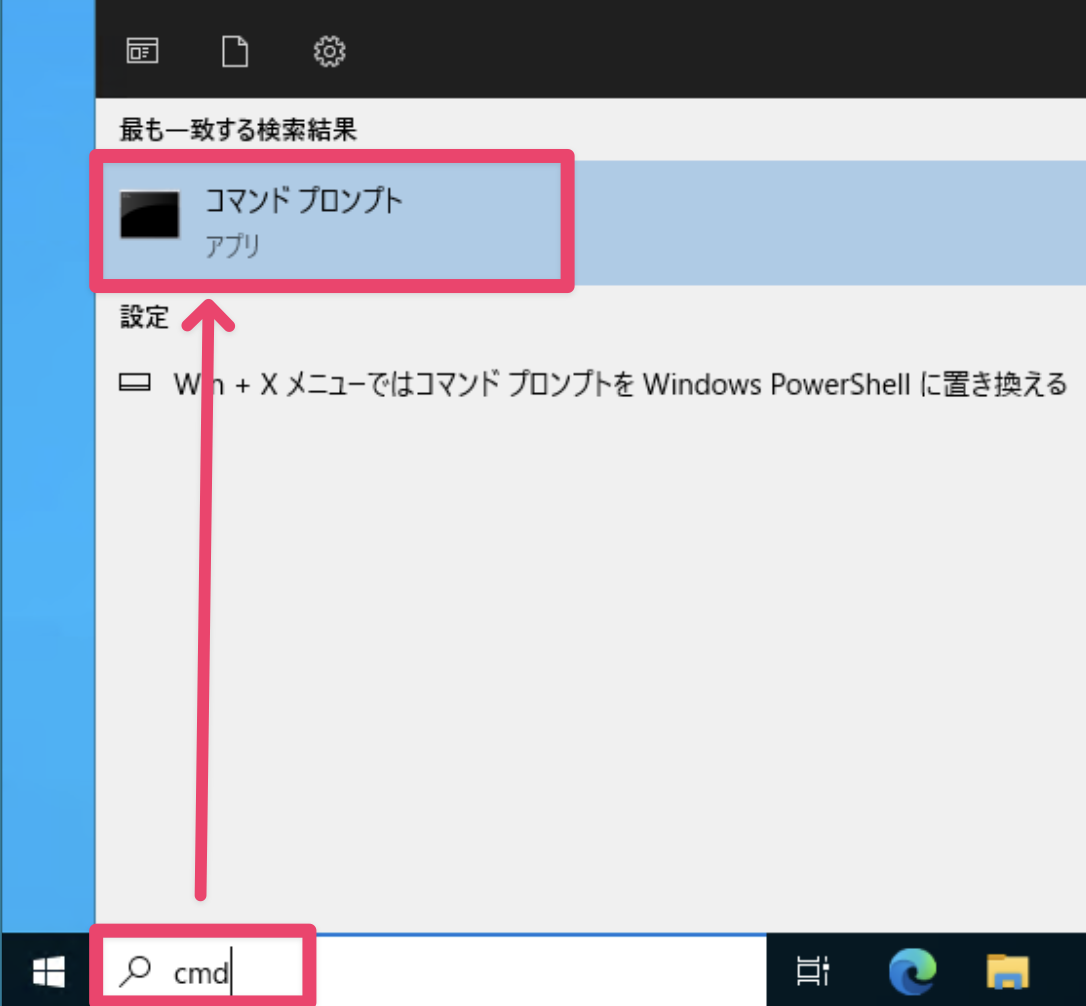Launch Microsoft Edge from the taskbar

tap(912, 970)
